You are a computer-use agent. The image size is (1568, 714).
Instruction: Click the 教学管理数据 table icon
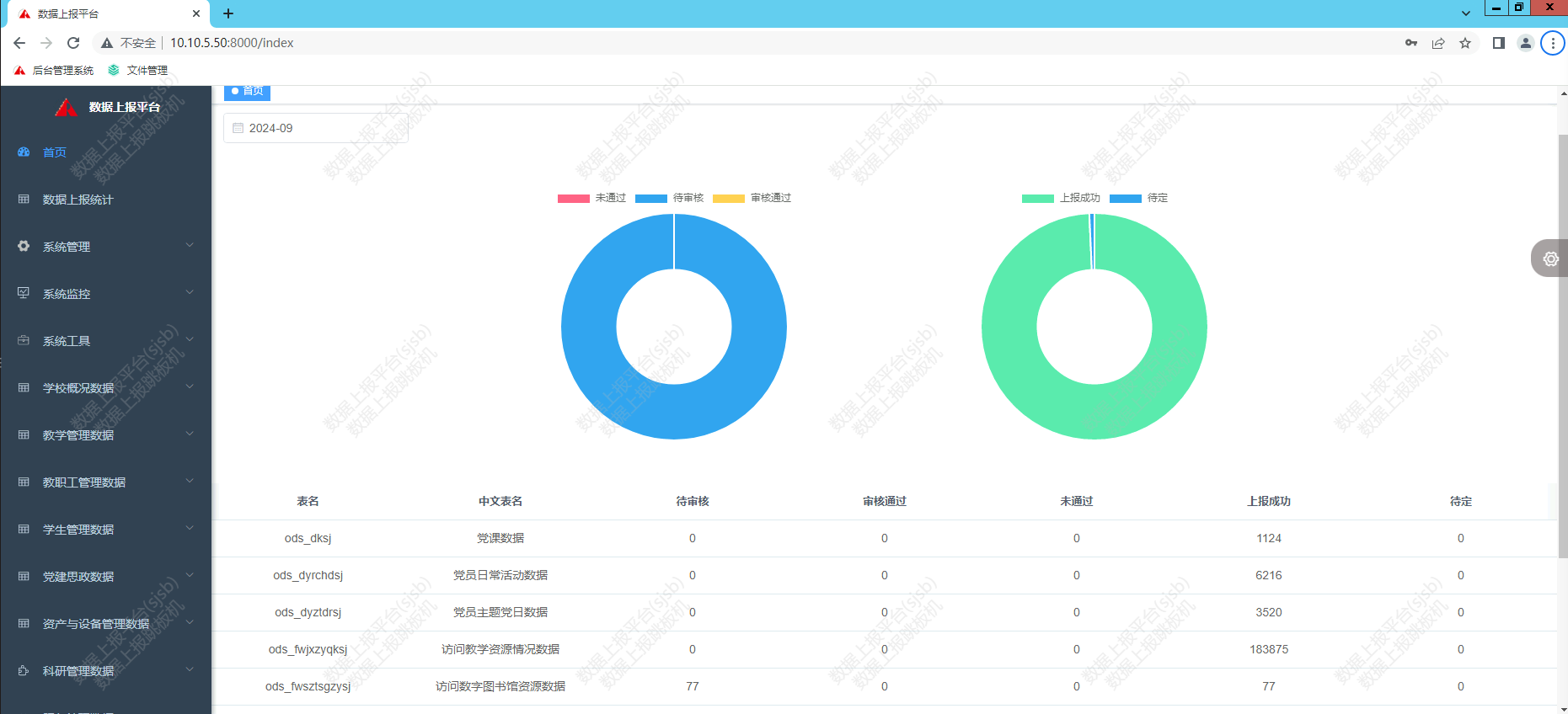(x=24, y=435)
